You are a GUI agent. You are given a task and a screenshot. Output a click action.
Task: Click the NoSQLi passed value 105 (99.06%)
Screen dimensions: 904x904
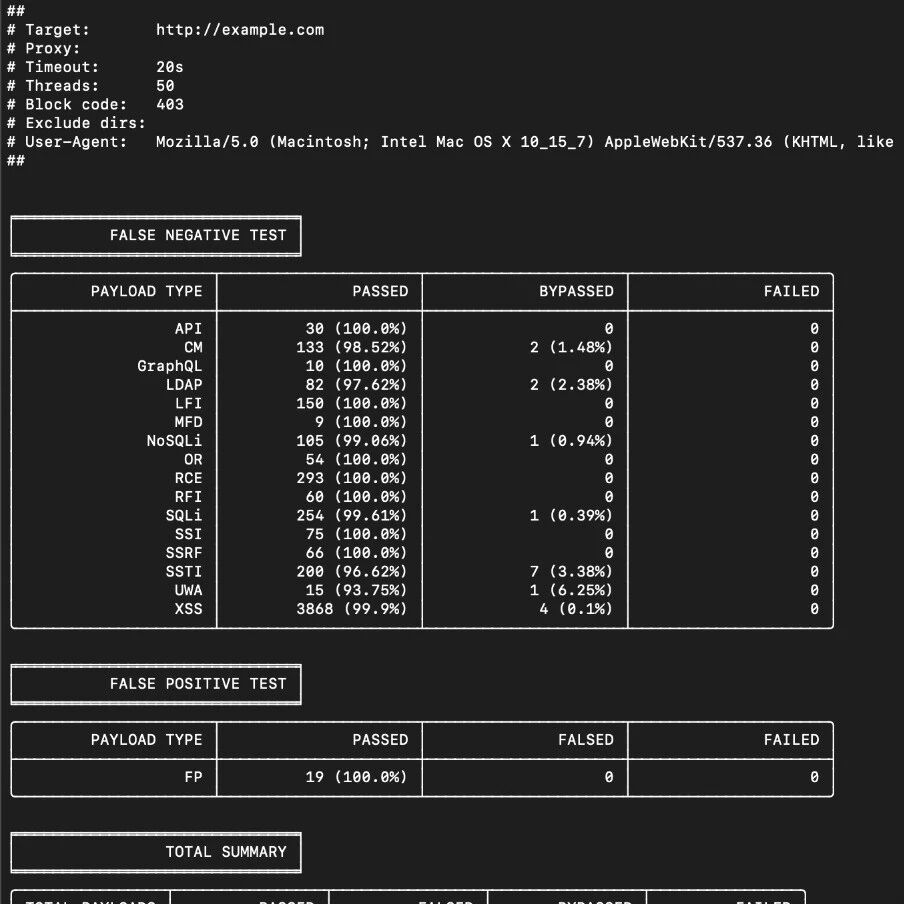coord(352,440)
